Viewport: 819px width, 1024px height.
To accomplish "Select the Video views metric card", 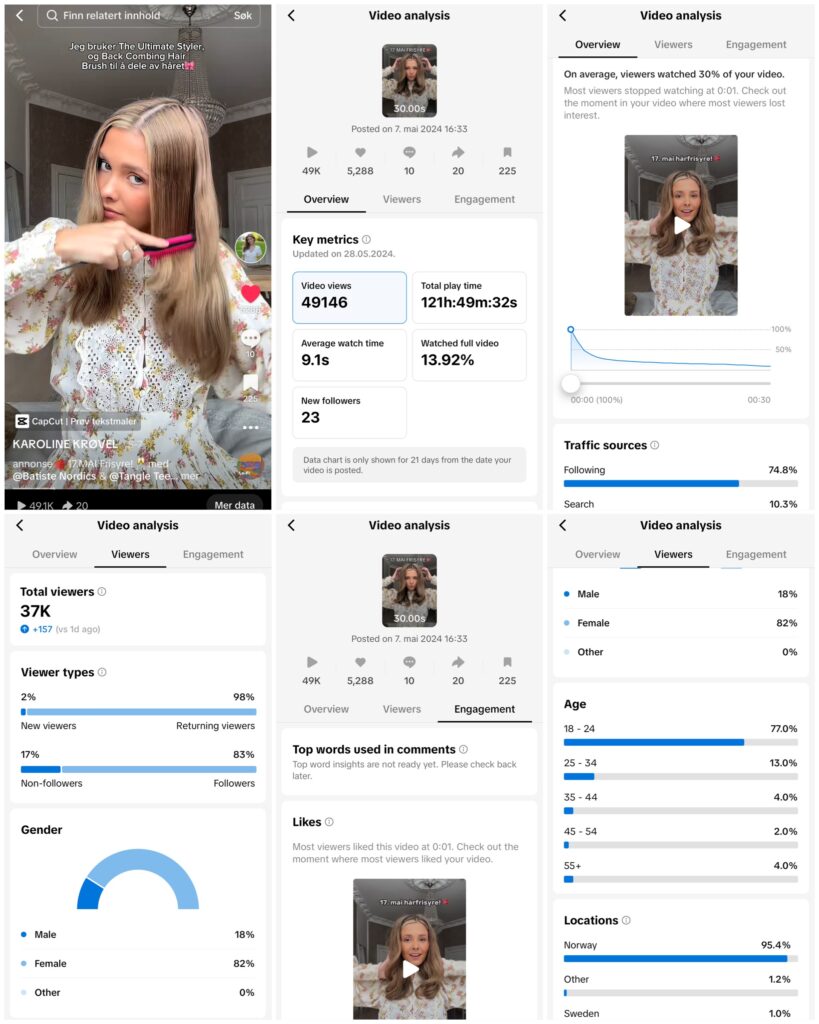I will pos(349,298).
